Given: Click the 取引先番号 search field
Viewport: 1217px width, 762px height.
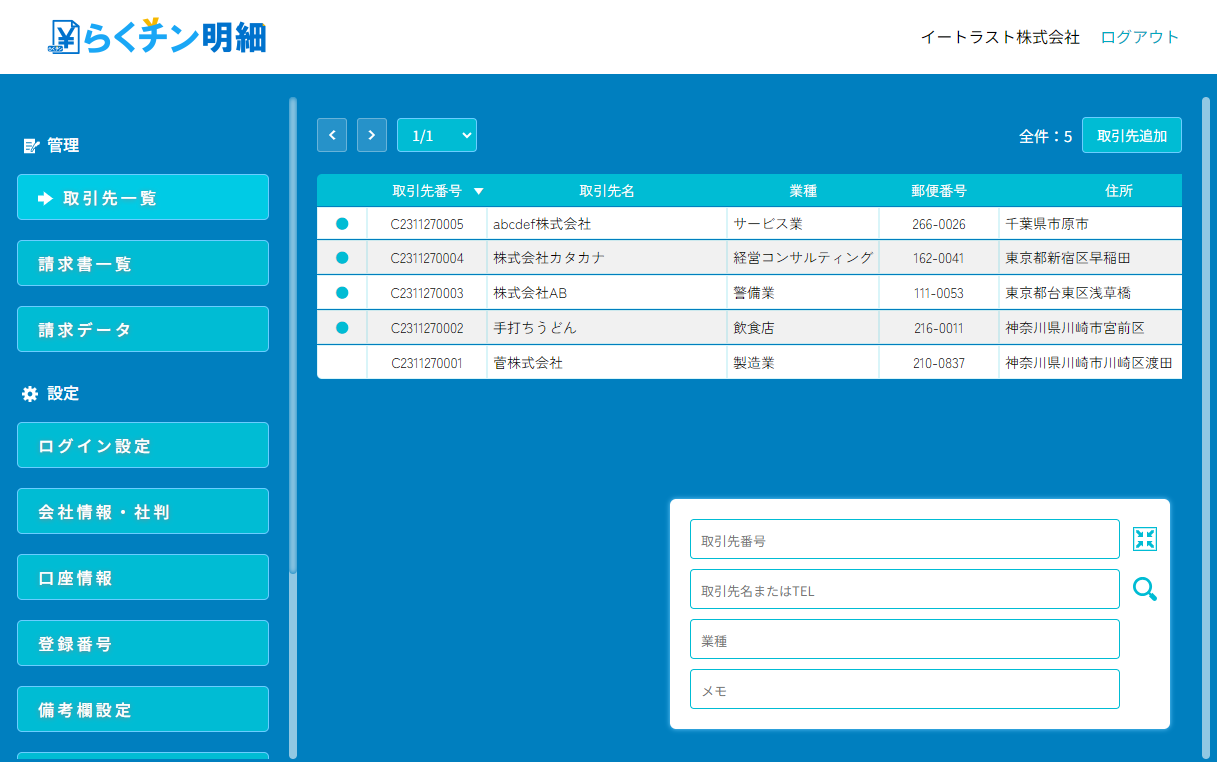Looking at the screenshot, I should tap(905, 539).
